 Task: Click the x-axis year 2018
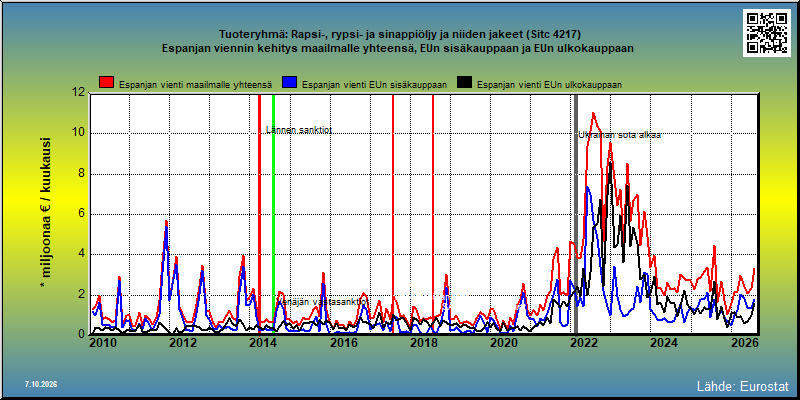(423, 343)
